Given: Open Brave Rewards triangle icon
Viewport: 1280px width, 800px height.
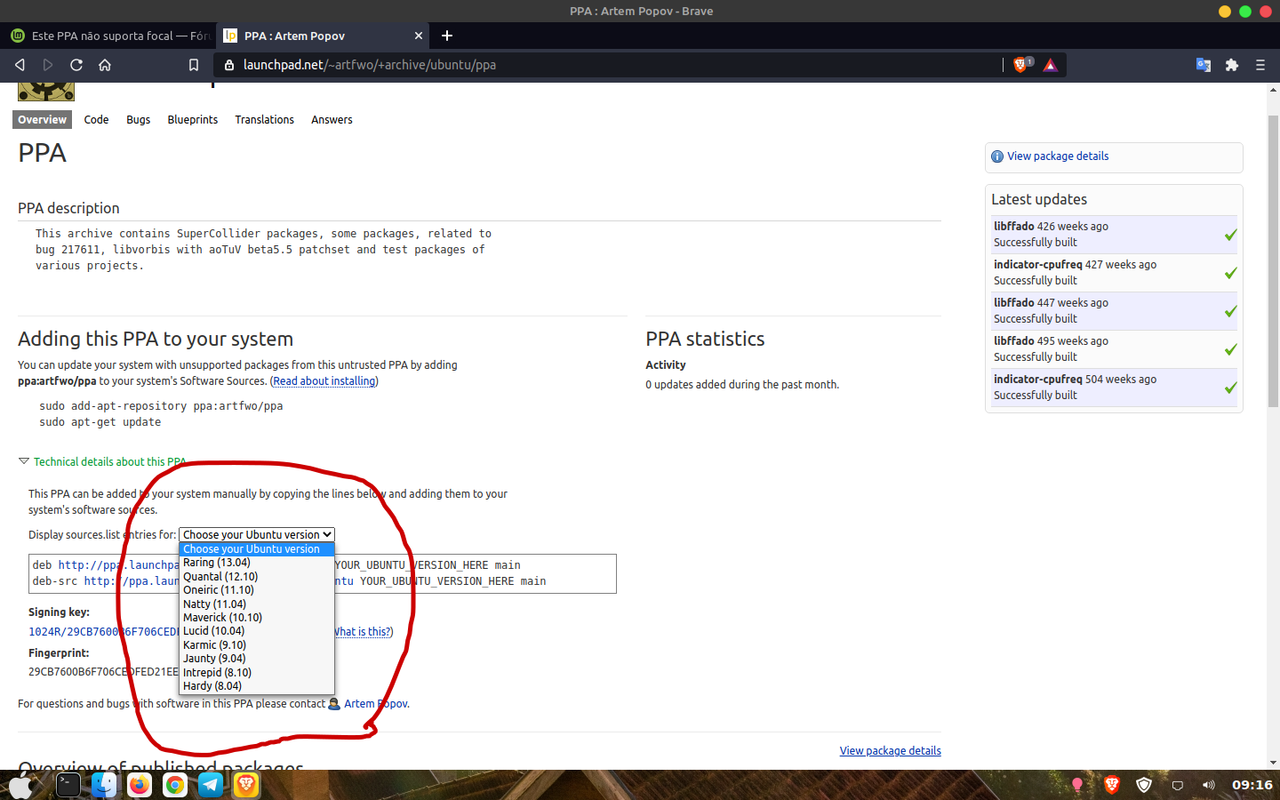Looking at the screenshot, I should [1050, 65].
